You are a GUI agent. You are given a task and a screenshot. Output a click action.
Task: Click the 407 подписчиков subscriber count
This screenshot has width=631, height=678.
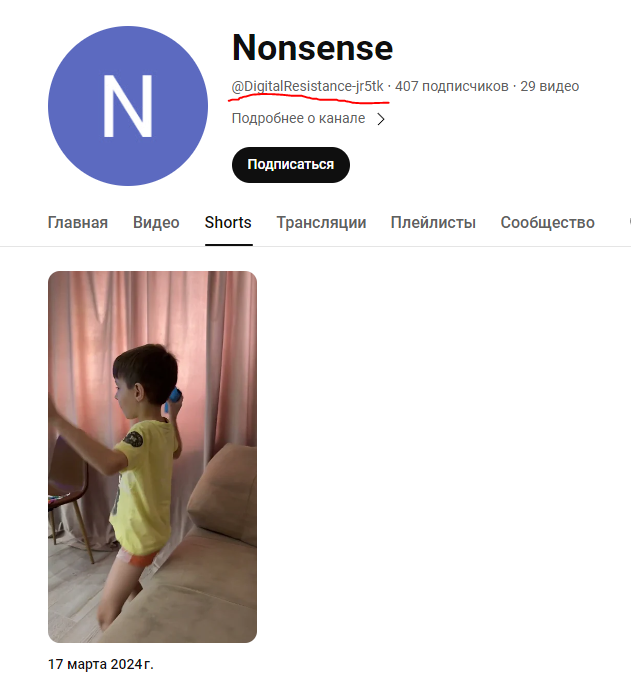452,86
